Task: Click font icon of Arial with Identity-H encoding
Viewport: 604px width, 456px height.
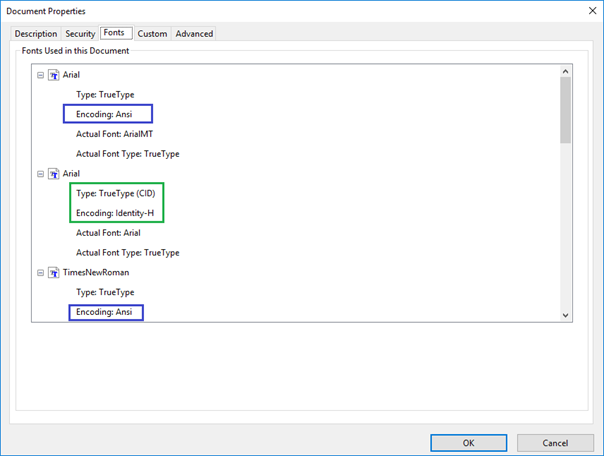Action: tap(54, 173)
